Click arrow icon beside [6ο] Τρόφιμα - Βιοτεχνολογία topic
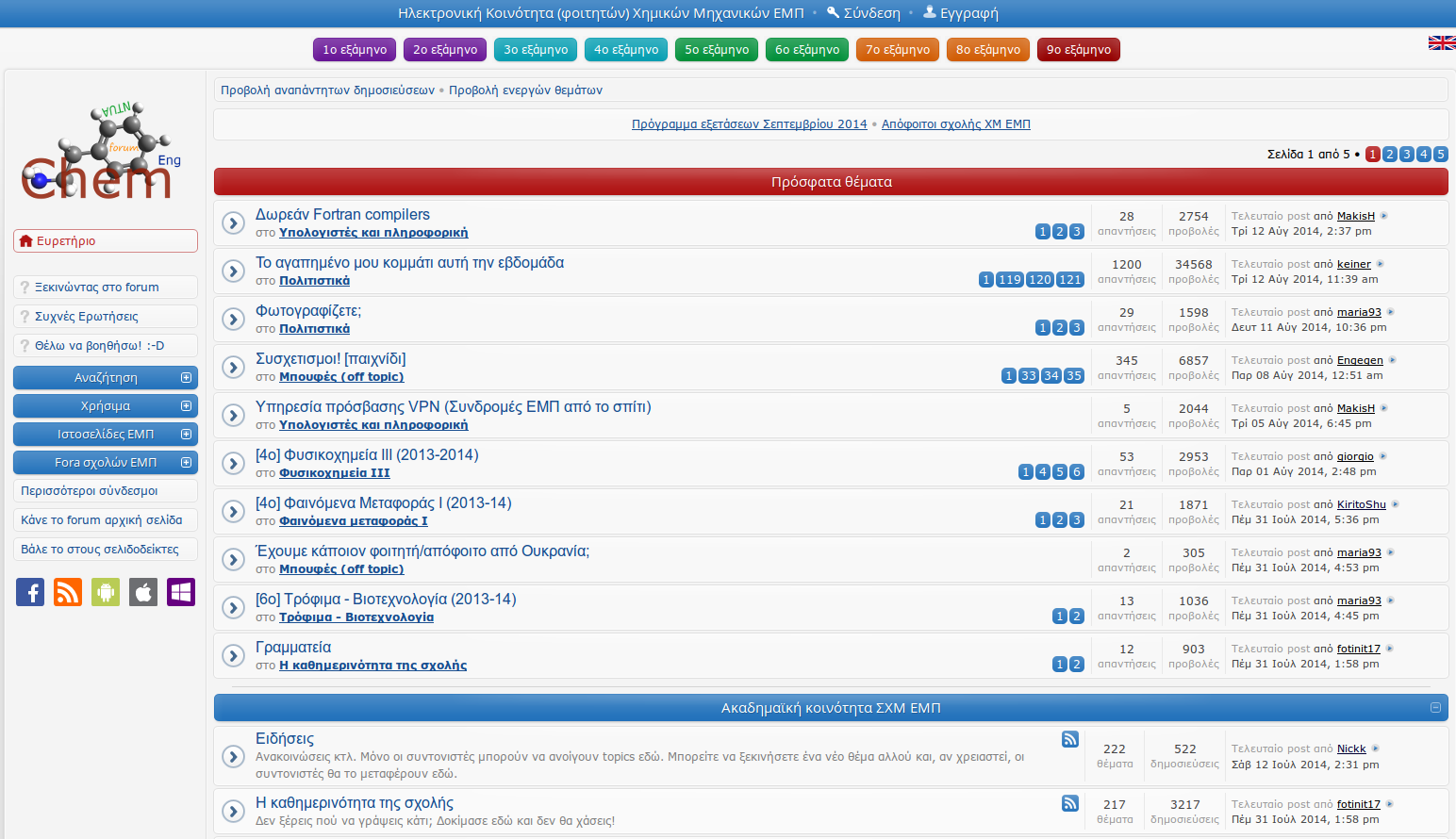Screen dimensions: 1456x839 (234, 607)
